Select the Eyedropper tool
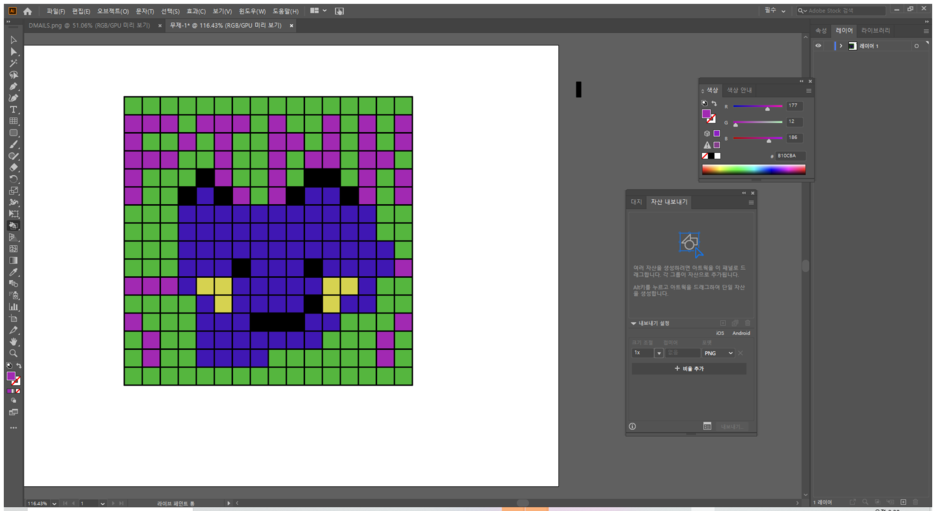Screen dimensions: 936x511 [x=13, y=272]
